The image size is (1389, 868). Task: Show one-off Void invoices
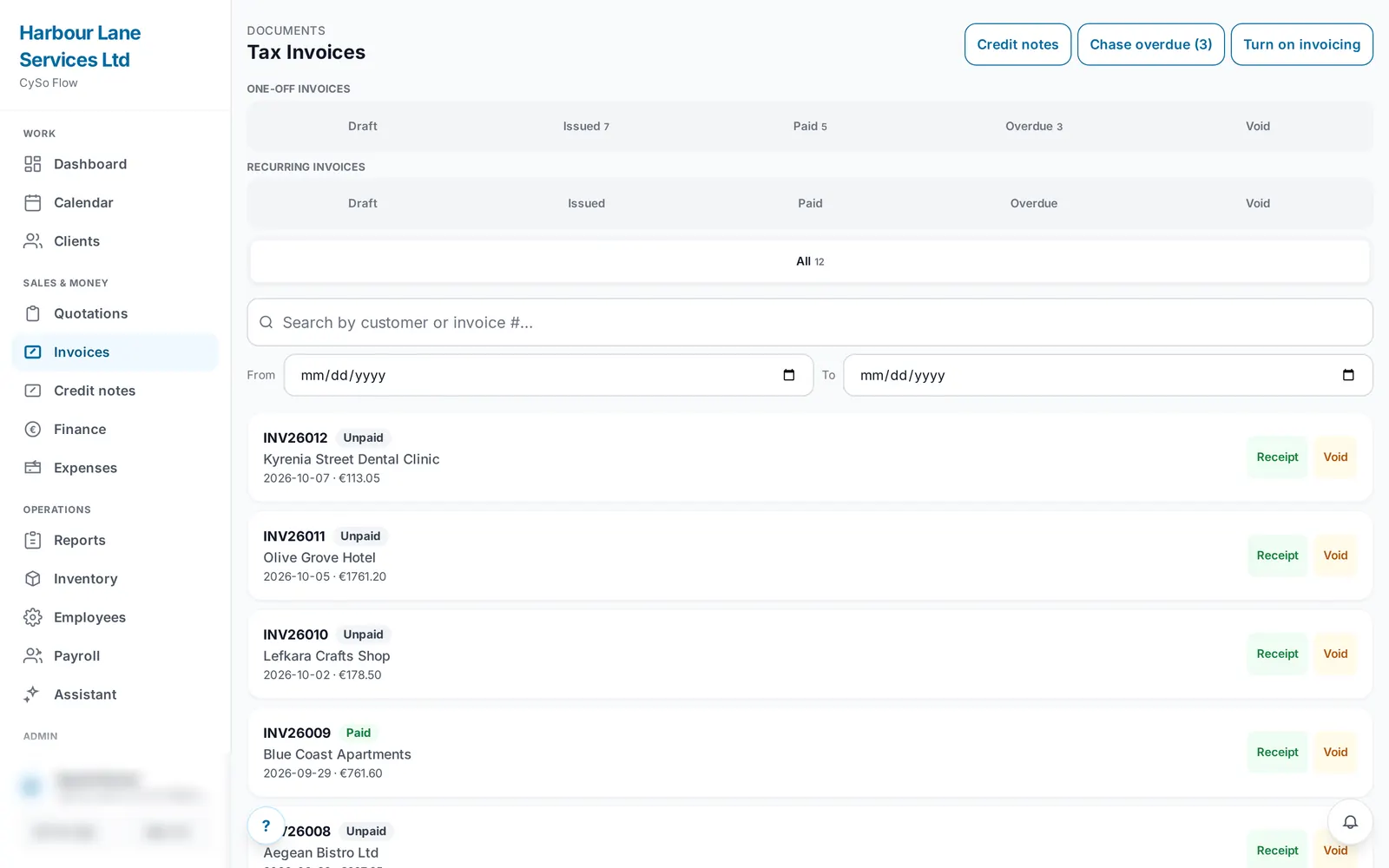pos(1258,126)
